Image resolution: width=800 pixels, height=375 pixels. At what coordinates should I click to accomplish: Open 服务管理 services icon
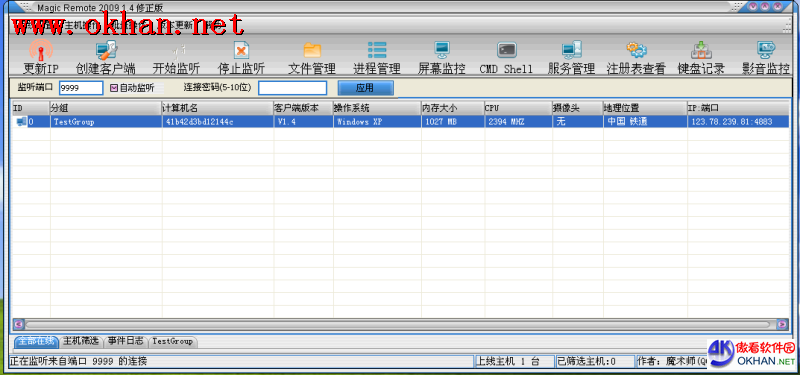tap(571, 50)
